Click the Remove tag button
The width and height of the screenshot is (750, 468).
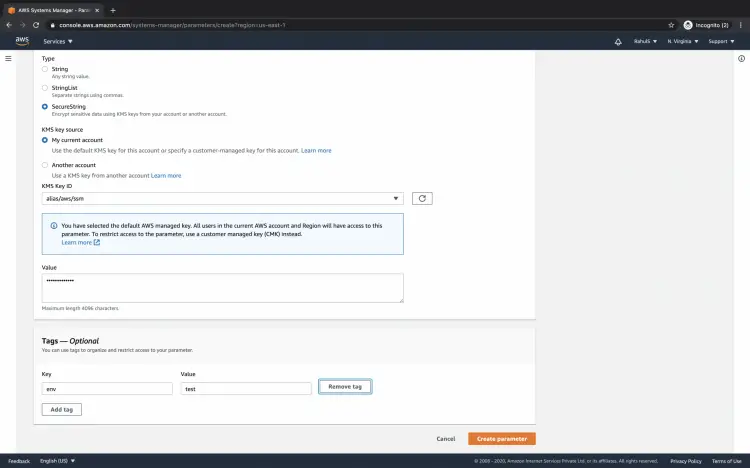(x=345, y=387)
